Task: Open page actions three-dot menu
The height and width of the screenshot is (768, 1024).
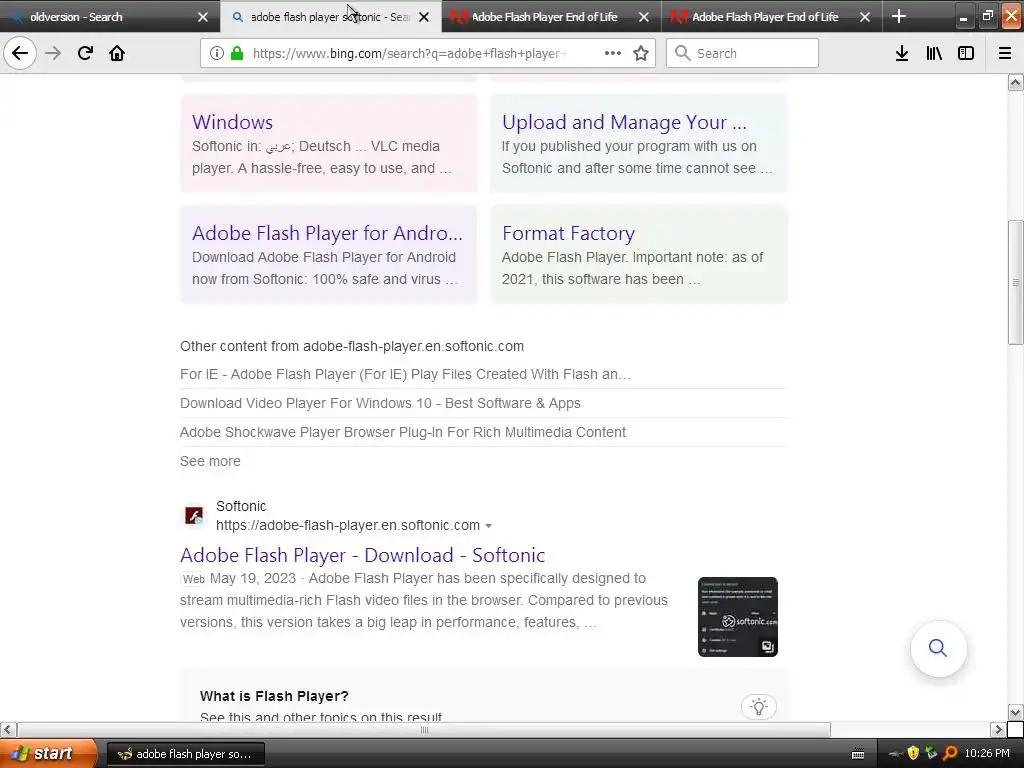Action: 613,53
